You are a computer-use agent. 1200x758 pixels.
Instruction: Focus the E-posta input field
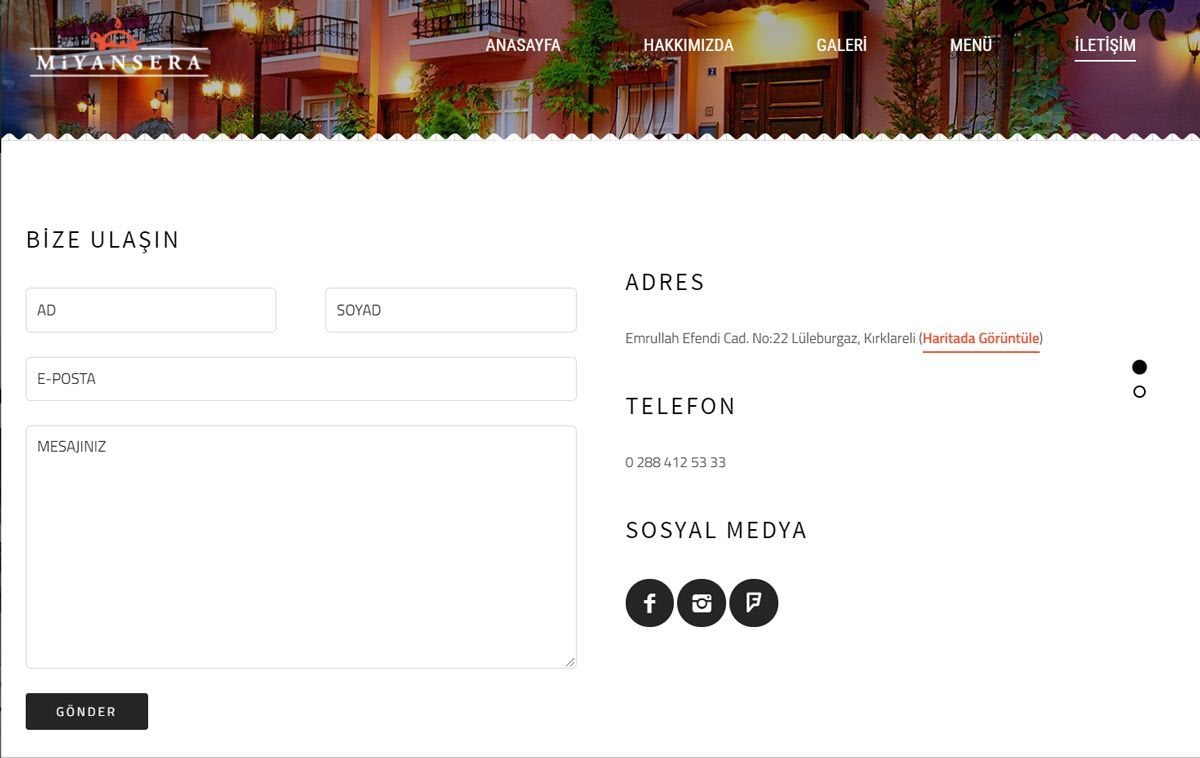click(301, 379)
